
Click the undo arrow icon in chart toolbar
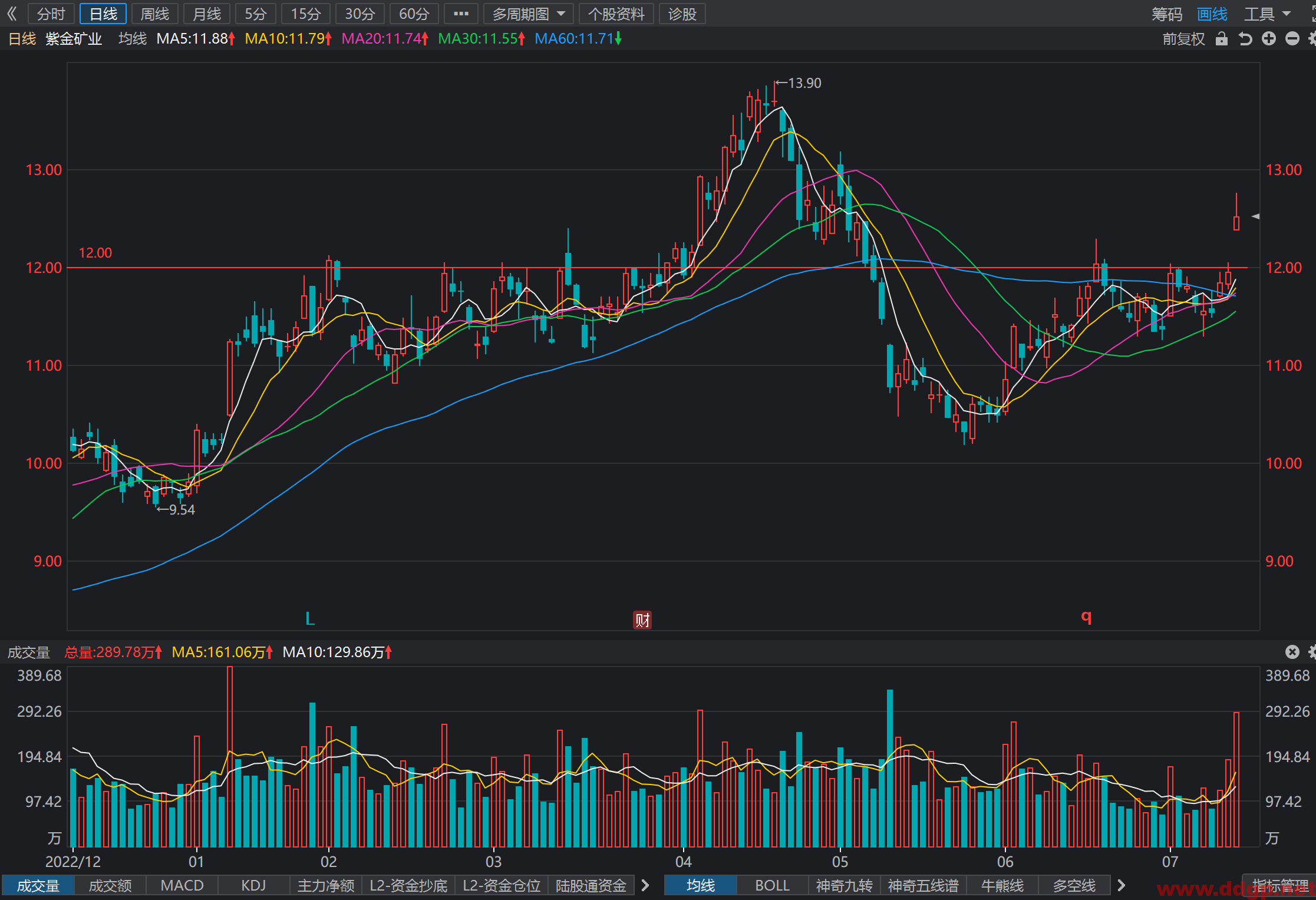pos(1245,39)
